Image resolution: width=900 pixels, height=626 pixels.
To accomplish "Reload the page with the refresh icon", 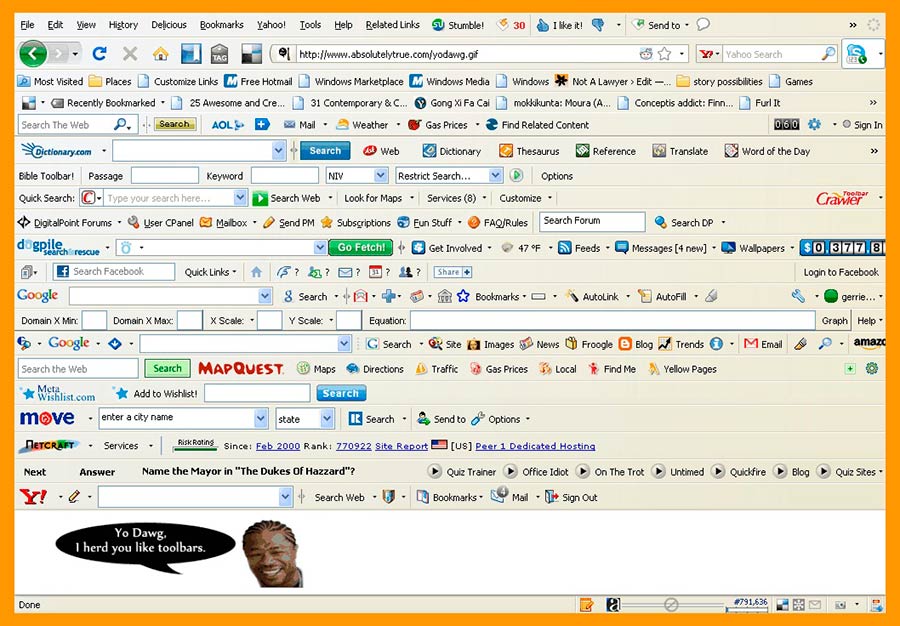I will click(99, 54).
